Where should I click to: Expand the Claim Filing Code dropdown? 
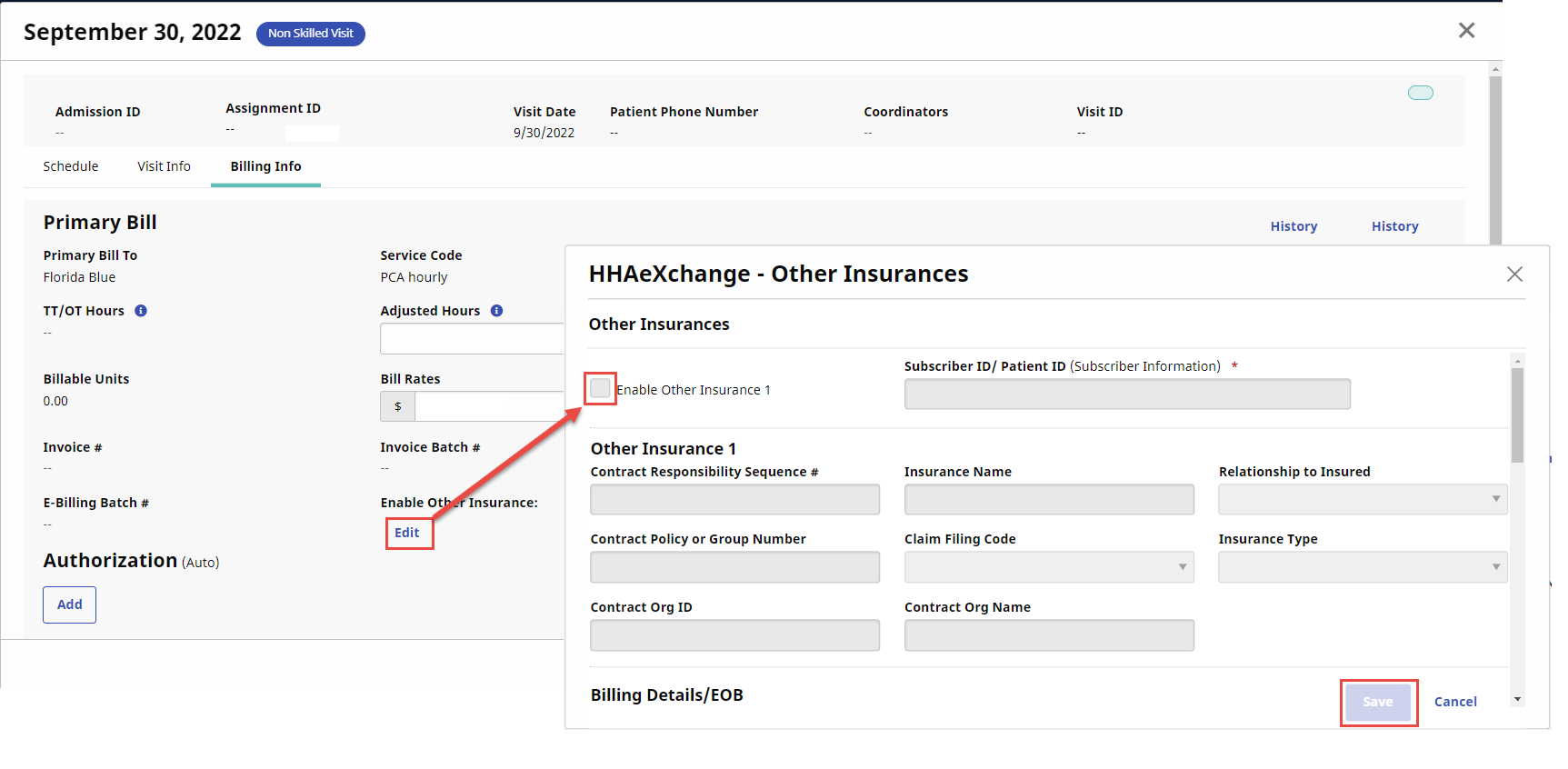pyautogui.click(x=1049, y=567)
